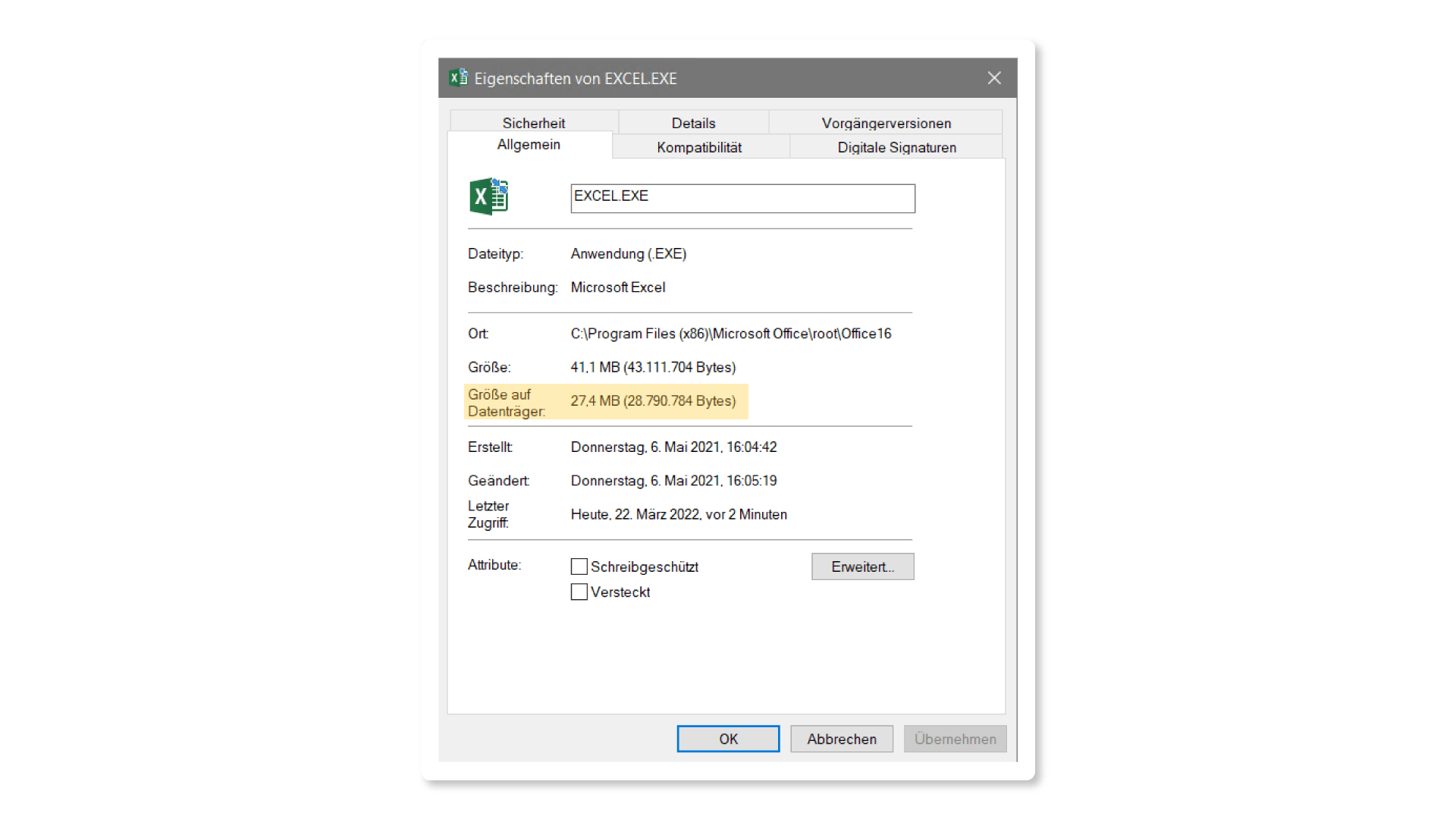Click the Größe: label
Image resolution: width=1456 pixels, height=819 pixels.
(489, 367)
